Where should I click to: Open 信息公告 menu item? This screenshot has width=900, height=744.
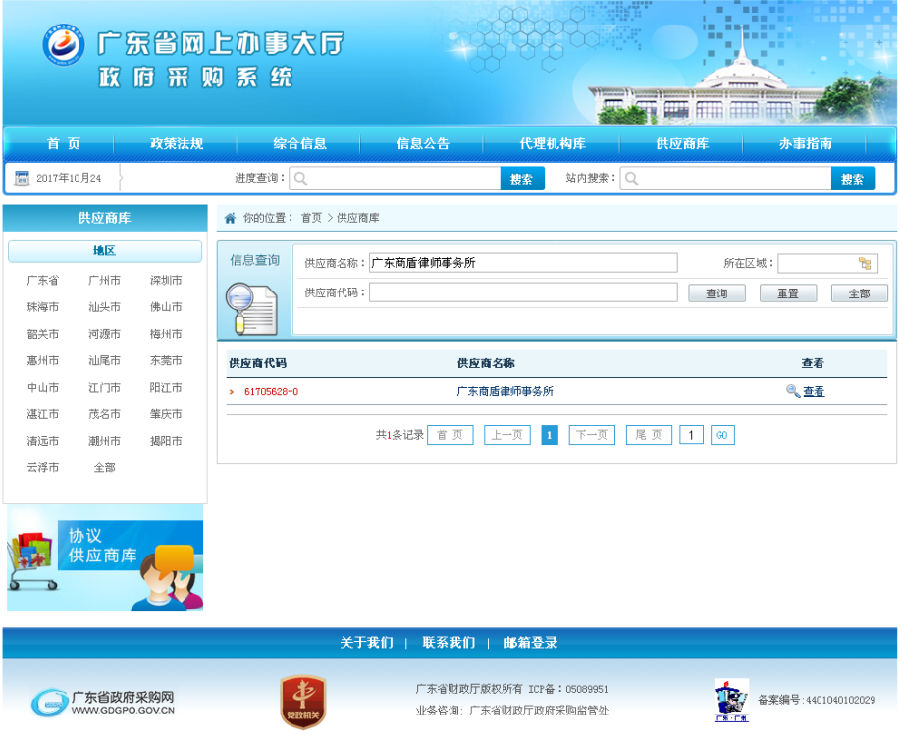click(x=423, y=144)
